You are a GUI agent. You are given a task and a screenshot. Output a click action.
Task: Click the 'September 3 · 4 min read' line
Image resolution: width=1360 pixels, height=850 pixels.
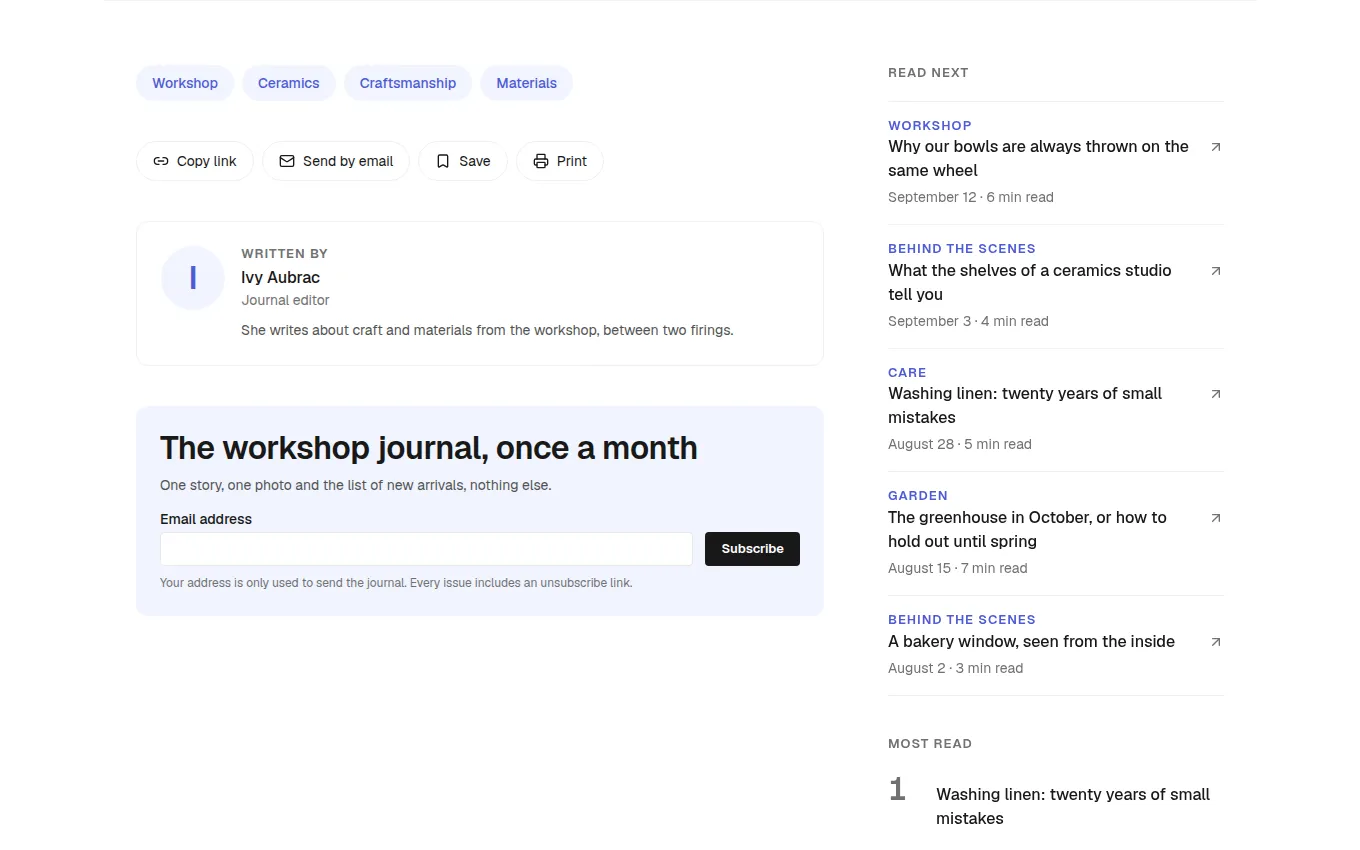pyautogui.click(x=968, y=321)
